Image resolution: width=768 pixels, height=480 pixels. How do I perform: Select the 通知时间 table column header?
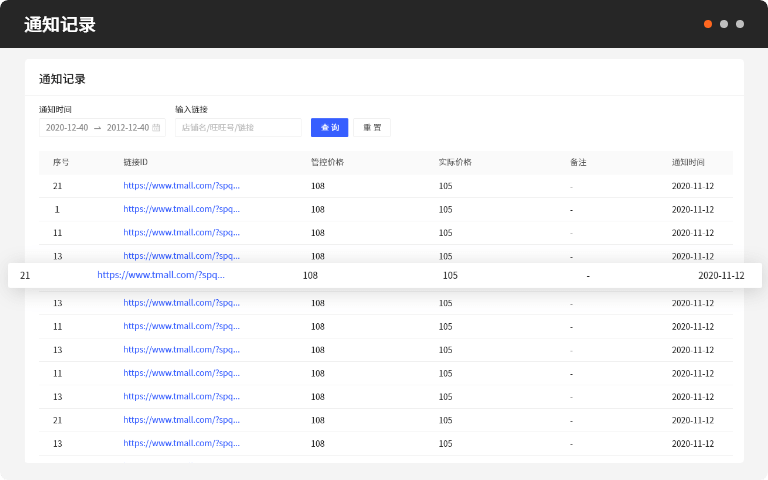pos(688,162)
